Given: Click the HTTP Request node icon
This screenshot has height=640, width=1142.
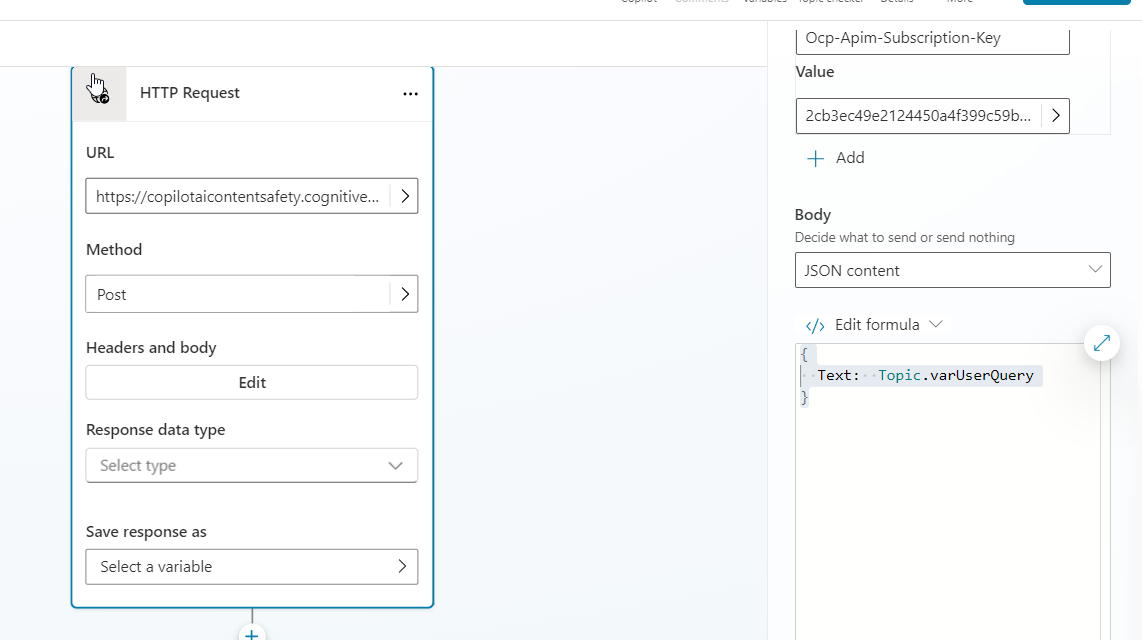Looking at the screenshot, I should [x=99, y=93].
